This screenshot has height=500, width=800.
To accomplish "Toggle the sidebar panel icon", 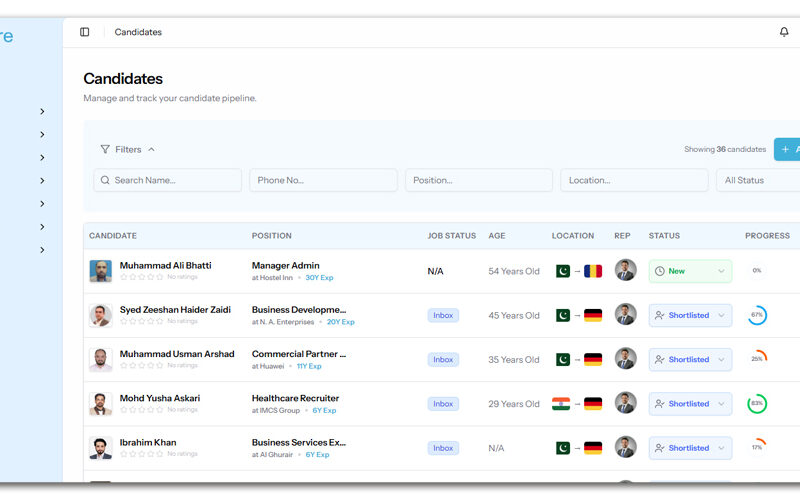I will 84,32.
